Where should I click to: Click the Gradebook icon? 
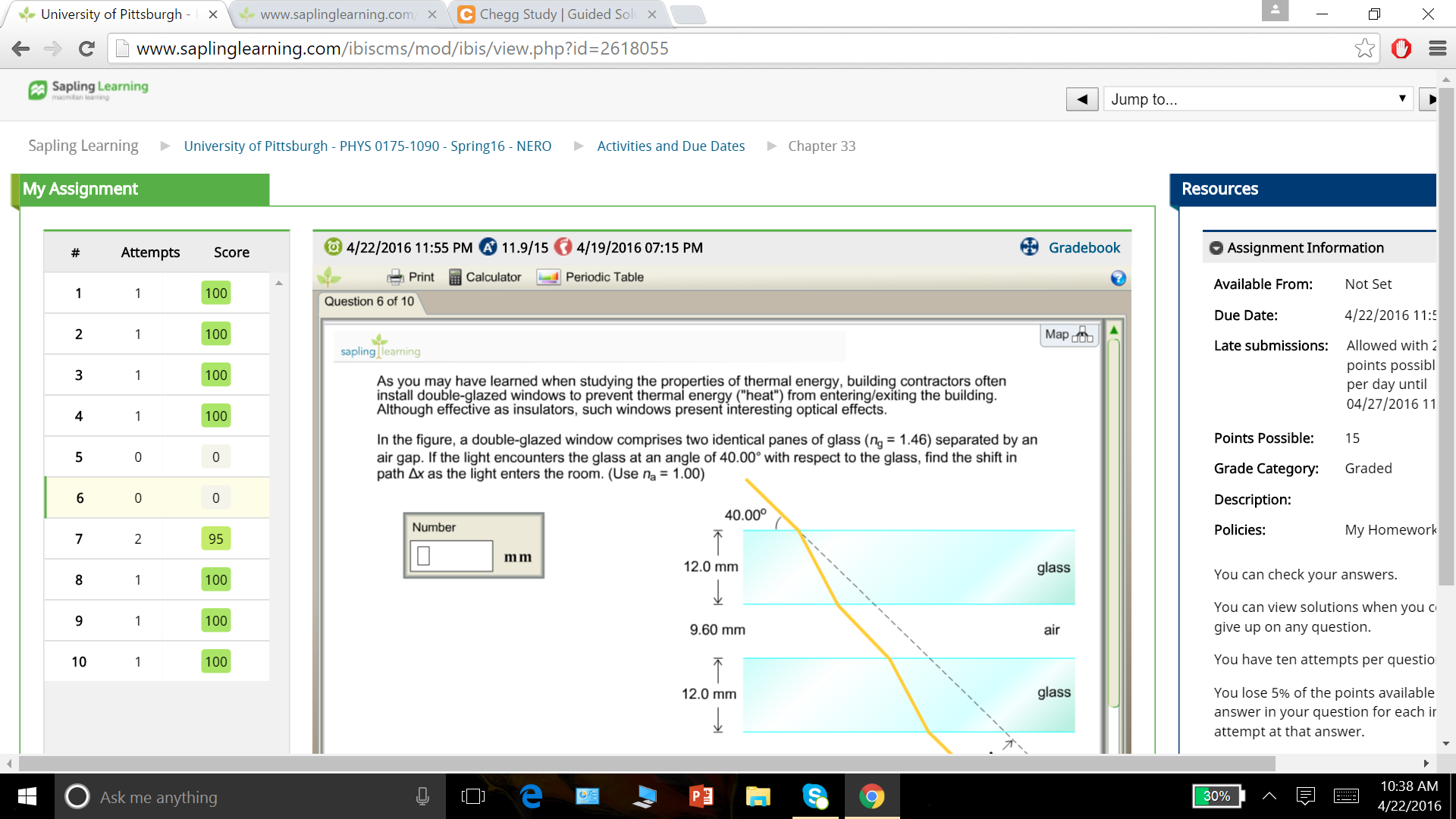click(1029, 247)
